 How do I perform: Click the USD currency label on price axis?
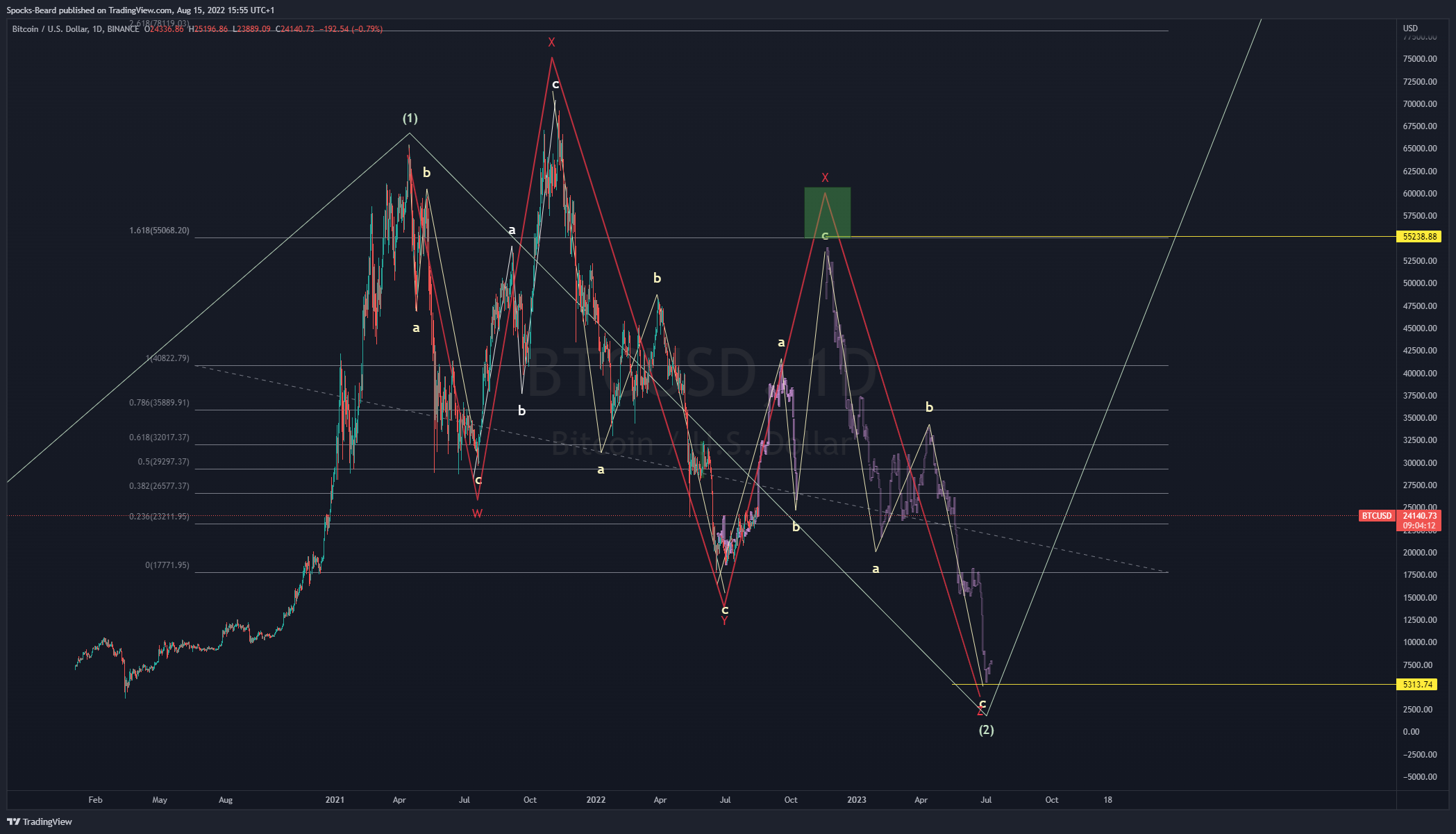point(1410,28)
